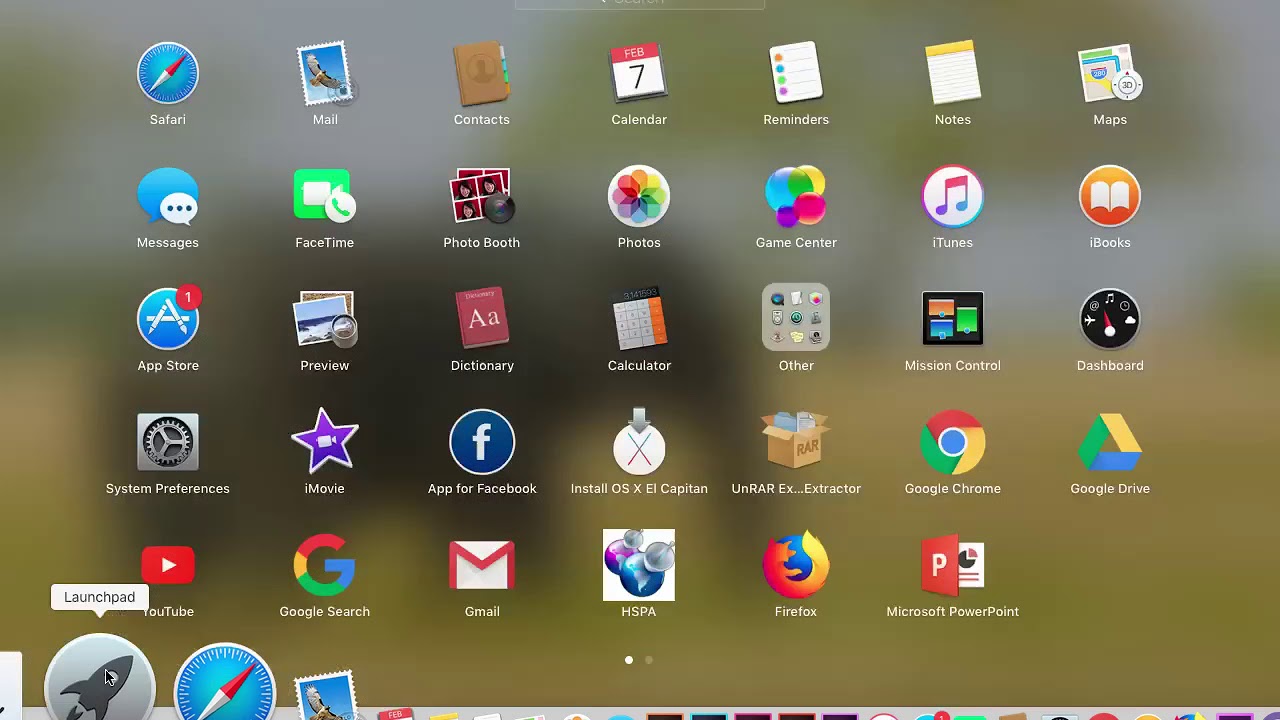This screenshot has width=1280, height=720.
Task: Click the Launchpad rocket icon in Dock
Action: (x=100, y=678)
